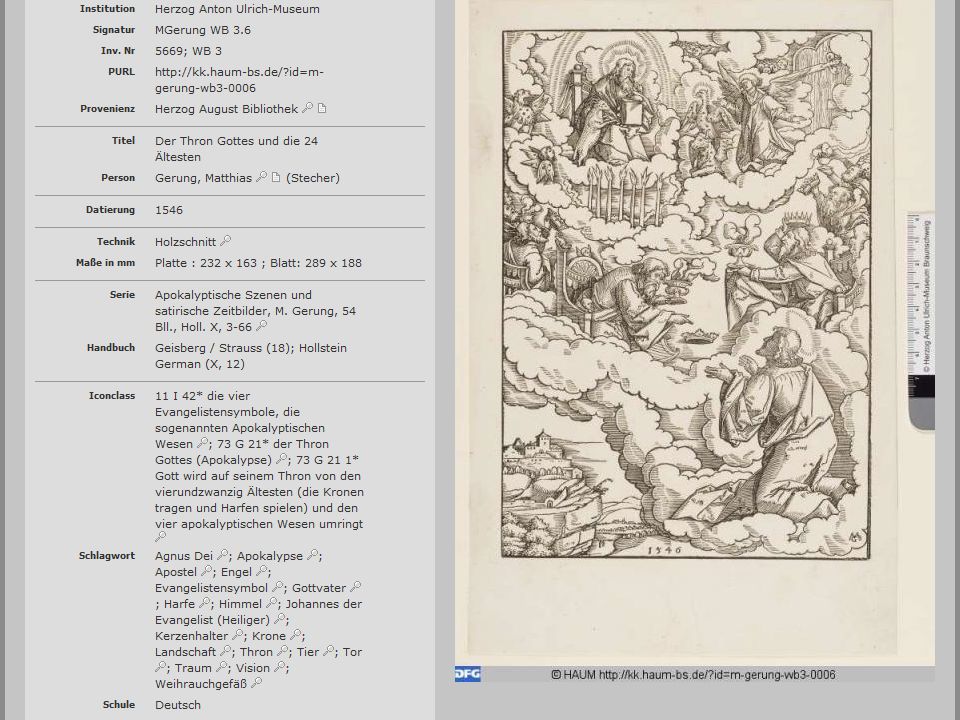
Task: Click the Iconclass label
Action: (x=112, y=396)
